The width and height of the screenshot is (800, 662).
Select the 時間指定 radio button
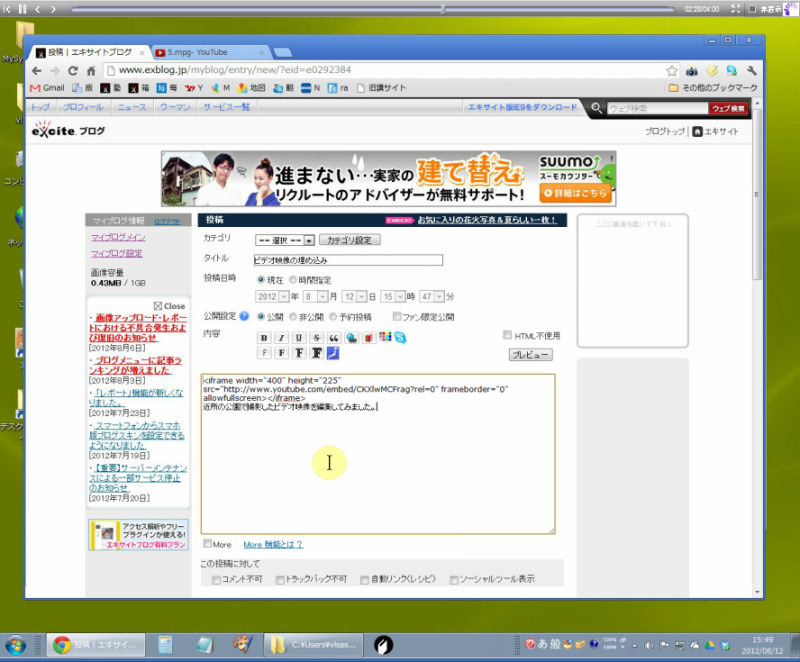pyautogui.click(x=293, y=279)
